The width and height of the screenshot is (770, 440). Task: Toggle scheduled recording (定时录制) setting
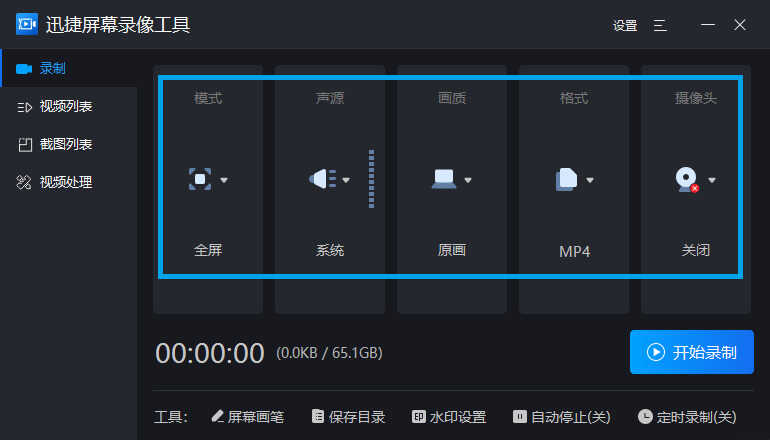point(686,417)
